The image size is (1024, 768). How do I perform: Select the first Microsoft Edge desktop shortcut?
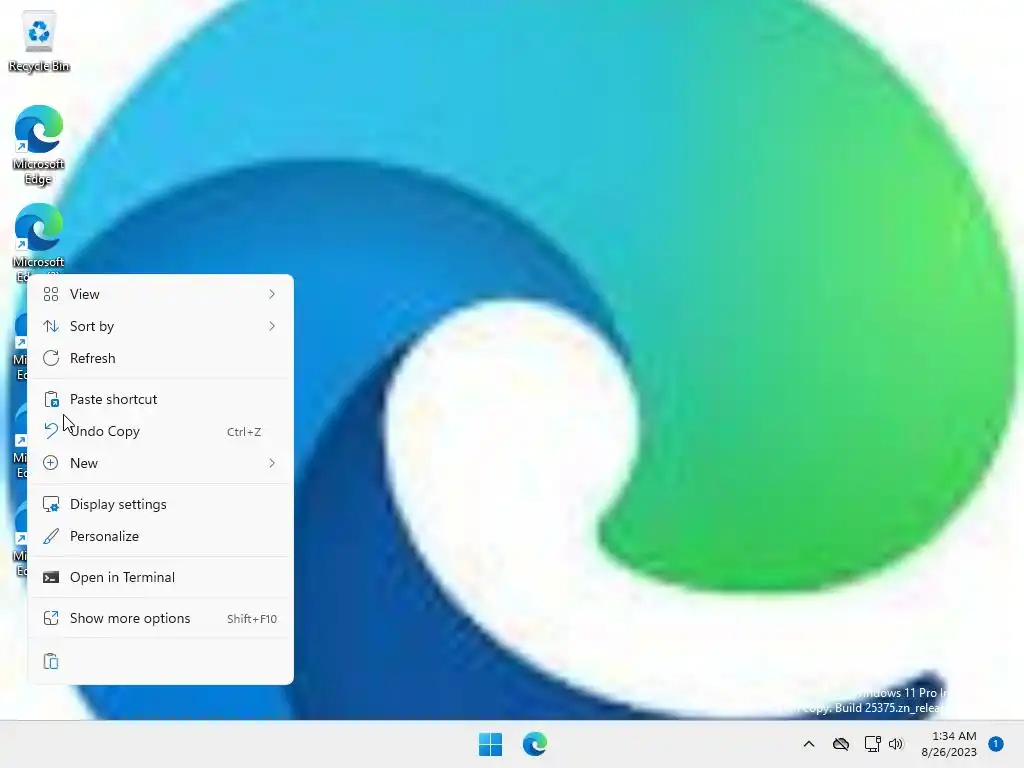[39, 145]
